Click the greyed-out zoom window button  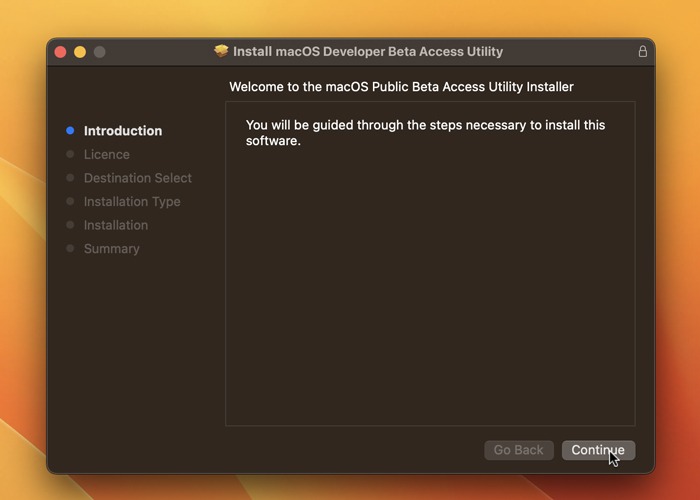click(100, 52)
